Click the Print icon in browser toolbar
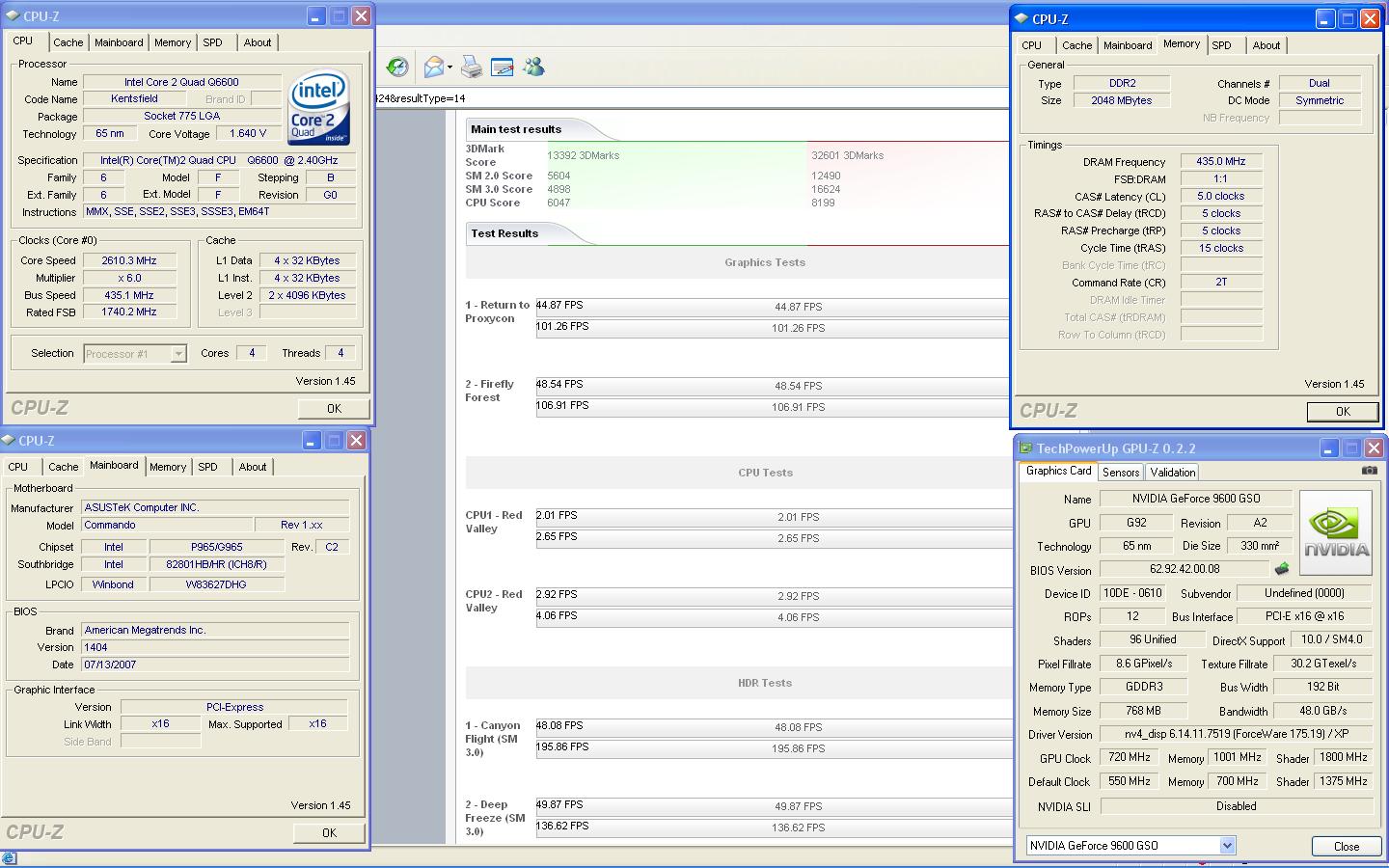The width and height of the screenshot is (1389, 868). click(x=471, y=67)
